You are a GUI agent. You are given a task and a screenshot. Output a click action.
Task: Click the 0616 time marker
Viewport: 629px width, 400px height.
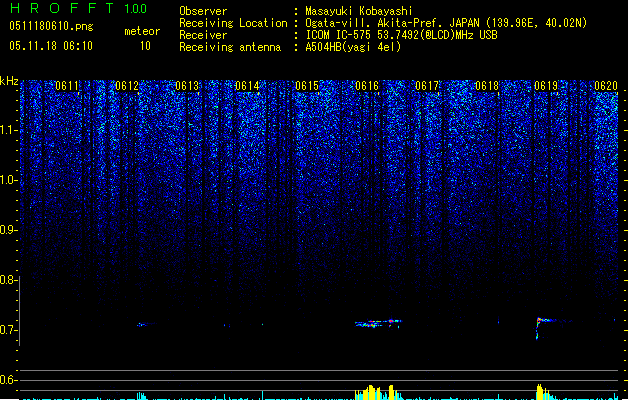367,86
